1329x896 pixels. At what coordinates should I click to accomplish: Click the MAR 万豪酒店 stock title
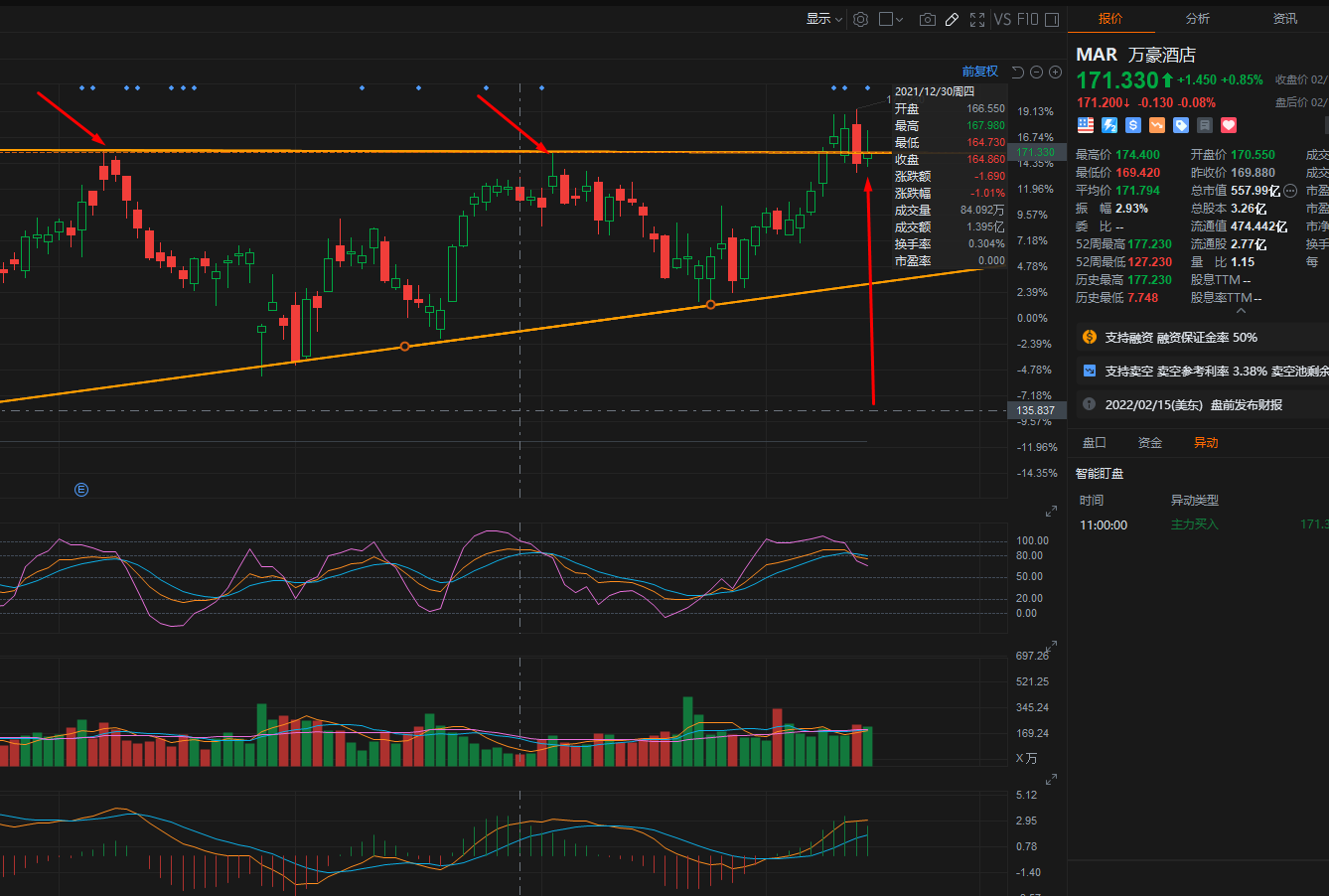pos(1136,55)
